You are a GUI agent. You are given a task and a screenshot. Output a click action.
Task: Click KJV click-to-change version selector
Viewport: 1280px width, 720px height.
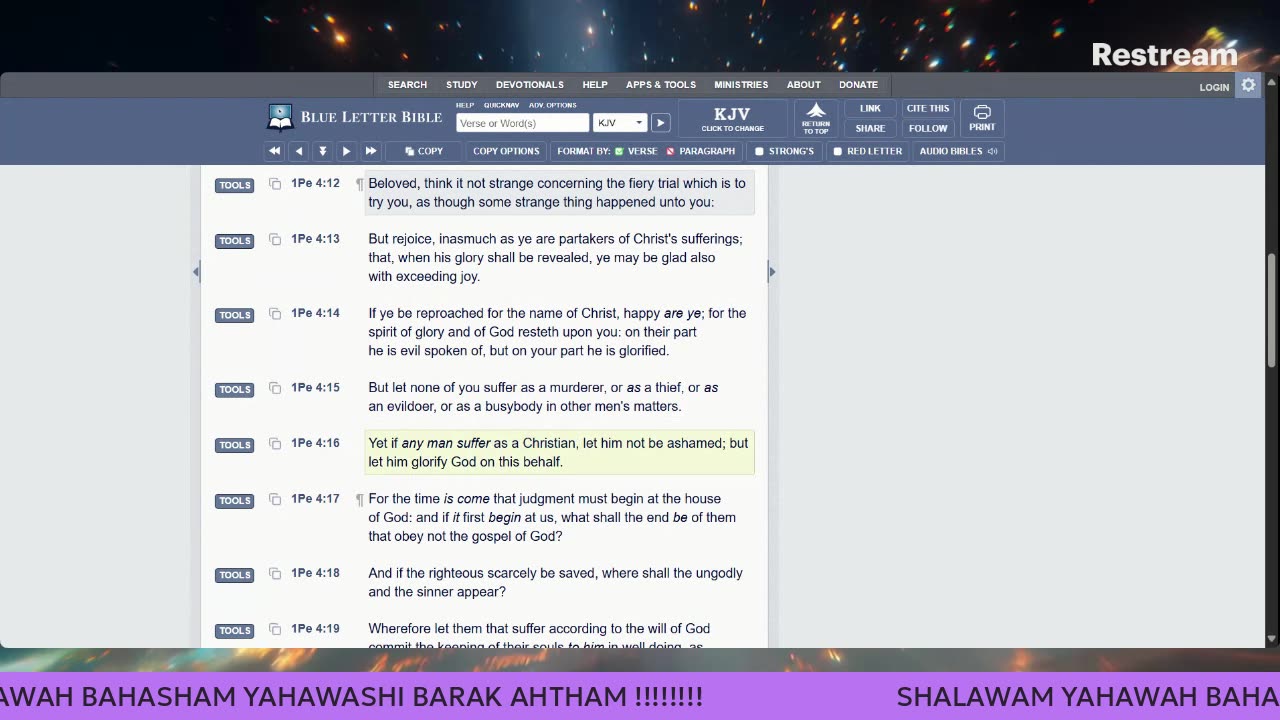tap(732, 118)
